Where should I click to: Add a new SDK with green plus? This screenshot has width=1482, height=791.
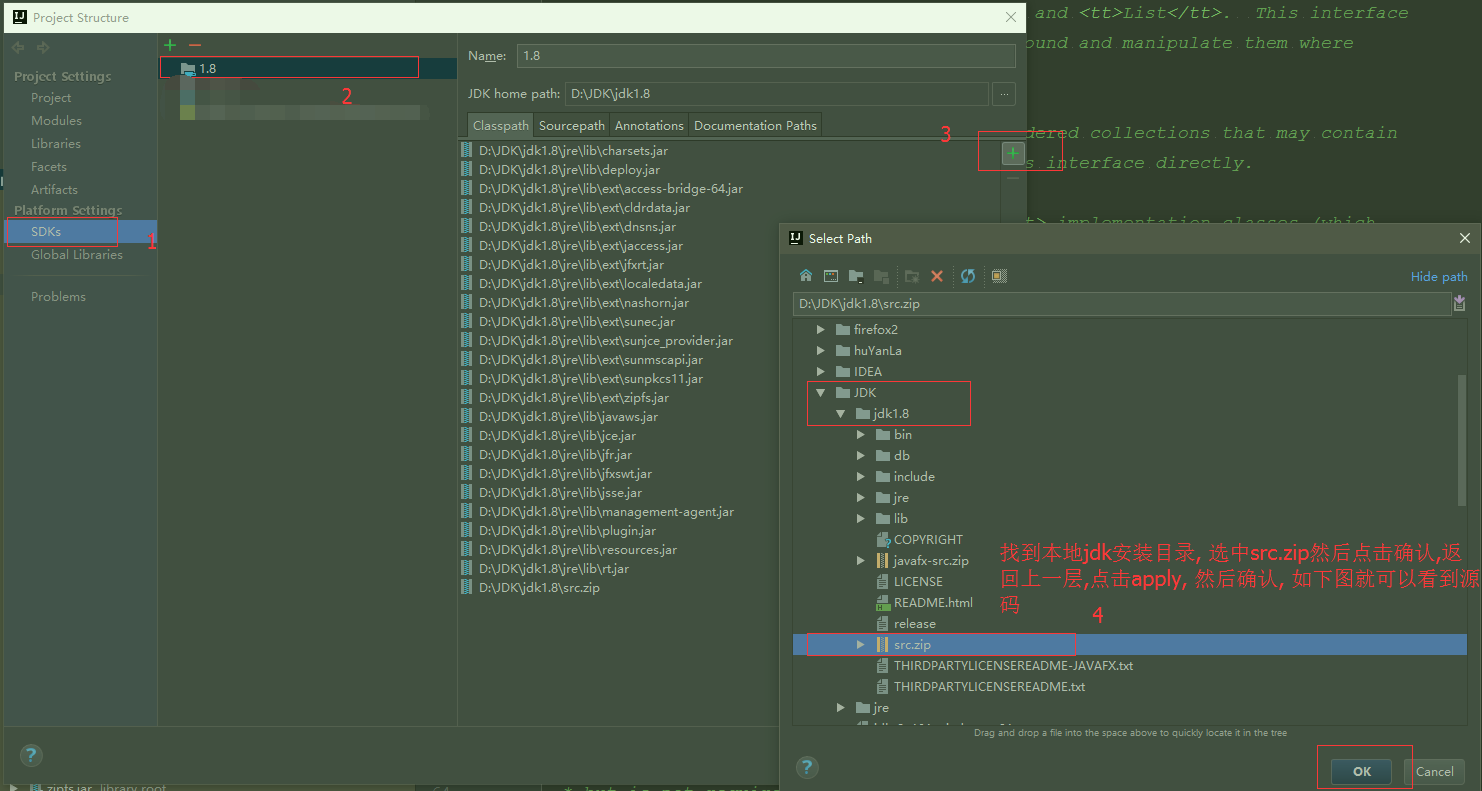coord(170,45)
